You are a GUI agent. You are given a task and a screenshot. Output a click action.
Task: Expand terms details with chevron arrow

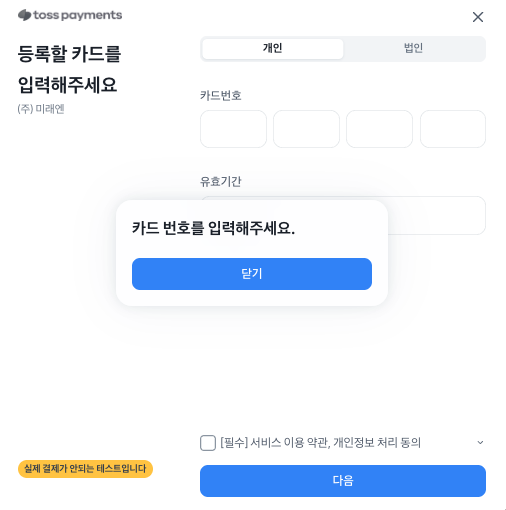pyautogui.click(x=480, y=443)
